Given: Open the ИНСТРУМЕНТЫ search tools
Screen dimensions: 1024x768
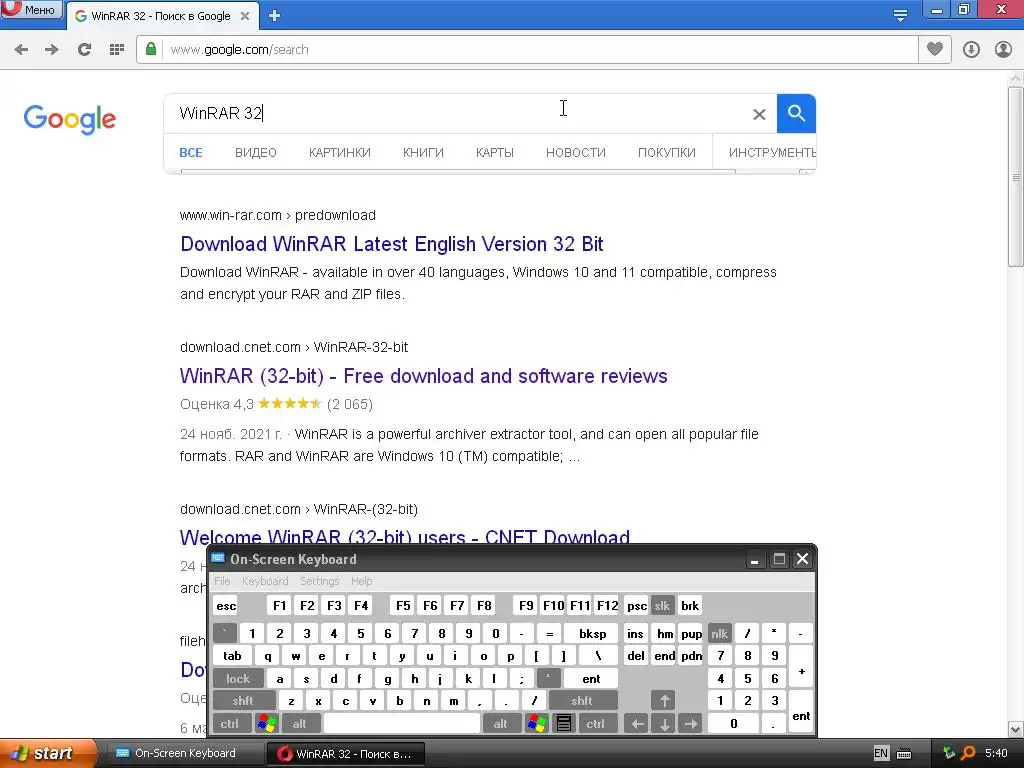Looking at the screenshot, I should click(x=772, y=153).
